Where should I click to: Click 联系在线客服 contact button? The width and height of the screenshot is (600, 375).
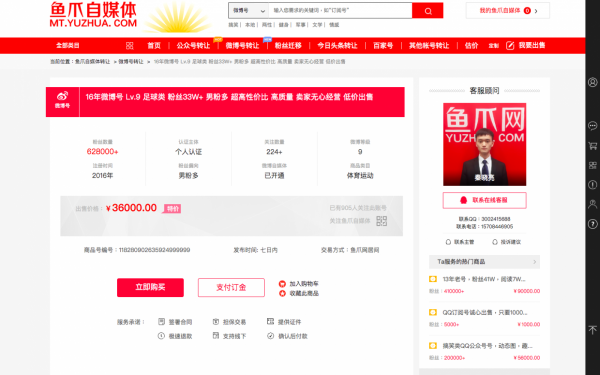pos(484,200)
